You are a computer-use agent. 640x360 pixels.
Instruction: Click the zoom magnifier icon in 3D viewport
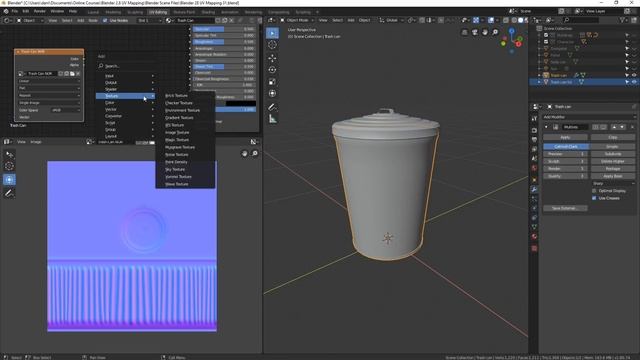click(495, 32)
